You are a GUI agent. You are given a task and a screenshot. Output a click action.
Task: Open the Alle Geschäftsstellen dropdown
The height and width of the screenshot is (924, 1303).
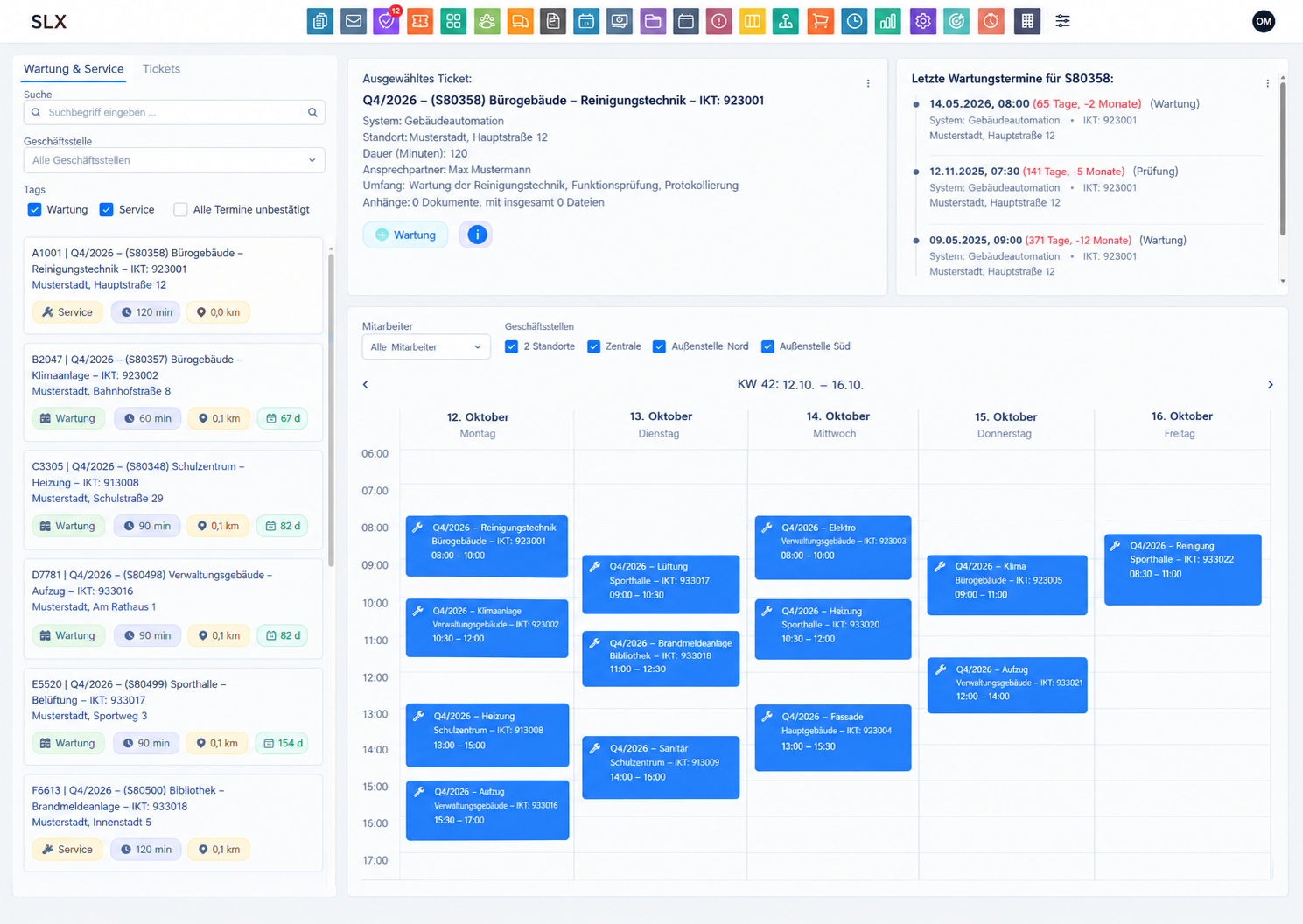point(174,160)
